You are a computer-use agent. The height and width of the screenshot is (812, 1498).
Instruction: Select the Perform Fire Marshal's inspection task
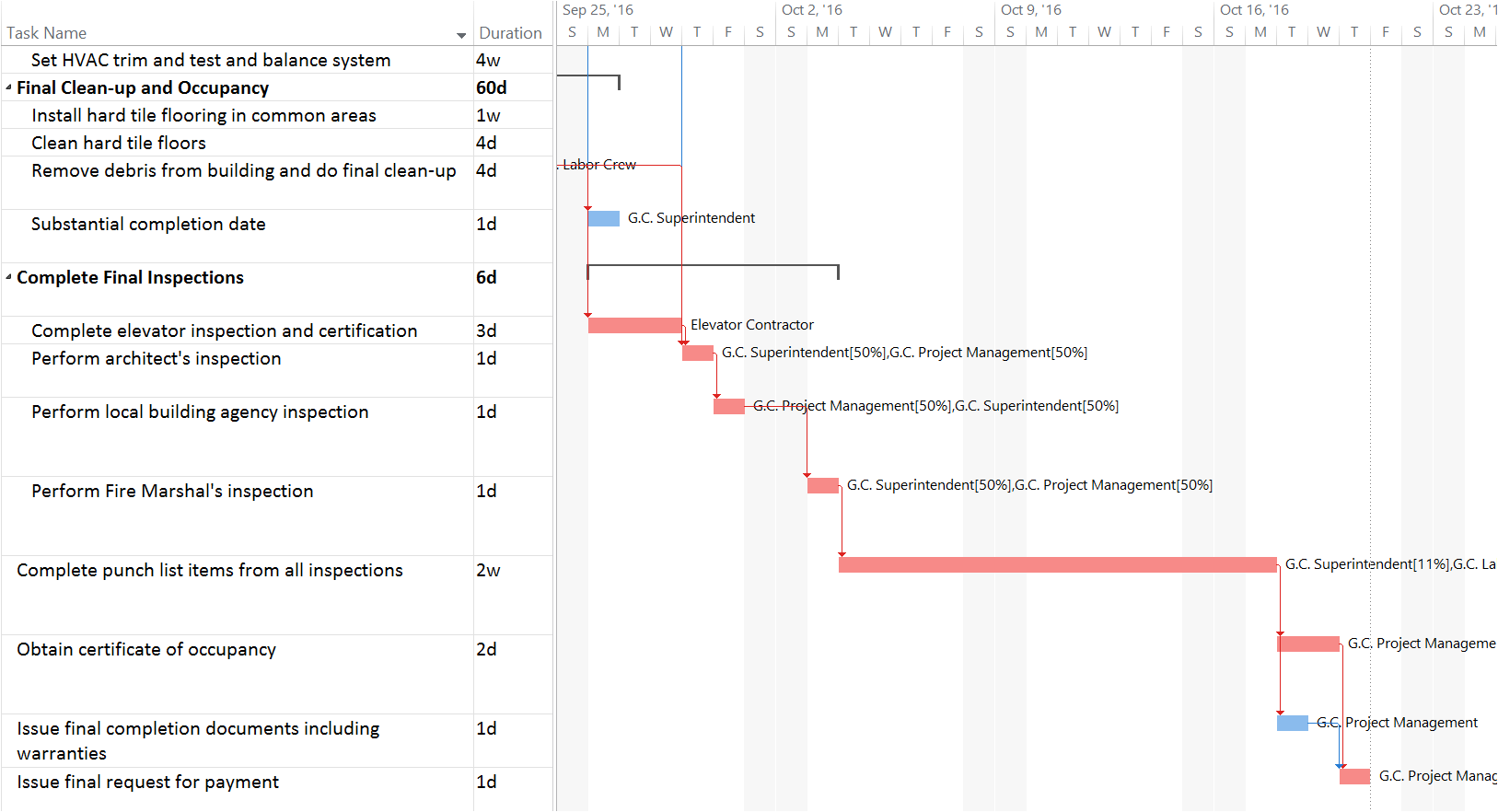point(171,491)
